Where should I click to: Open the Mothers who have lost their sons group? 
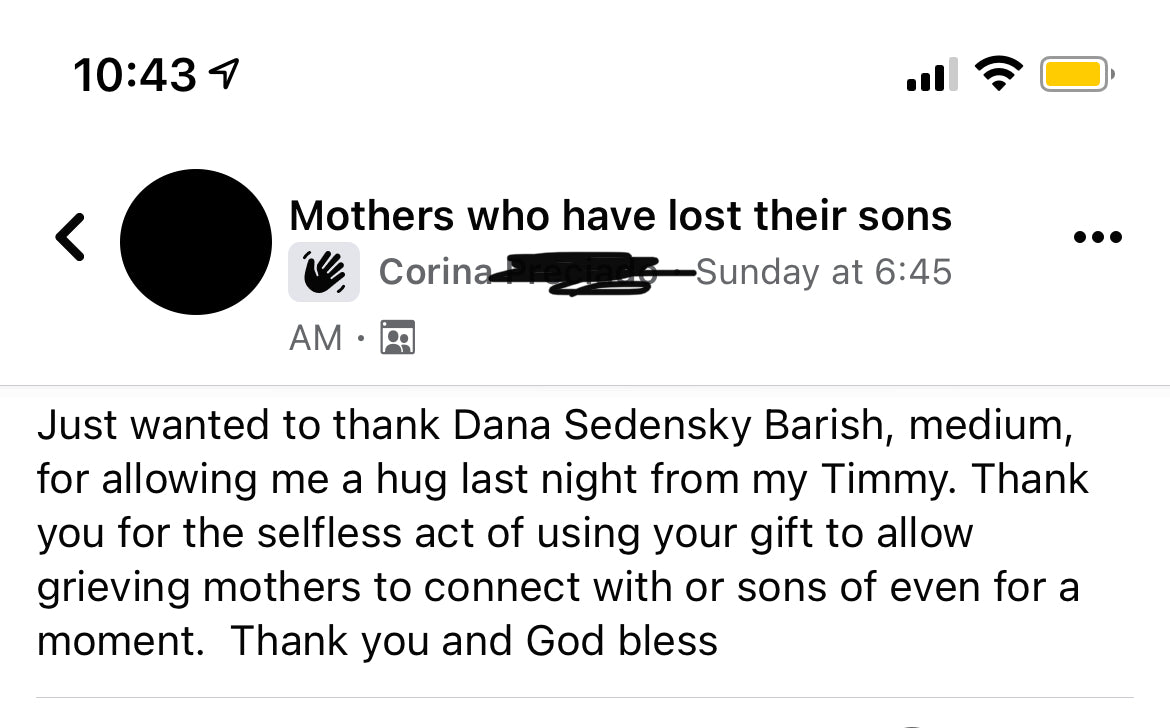[620, 216]
